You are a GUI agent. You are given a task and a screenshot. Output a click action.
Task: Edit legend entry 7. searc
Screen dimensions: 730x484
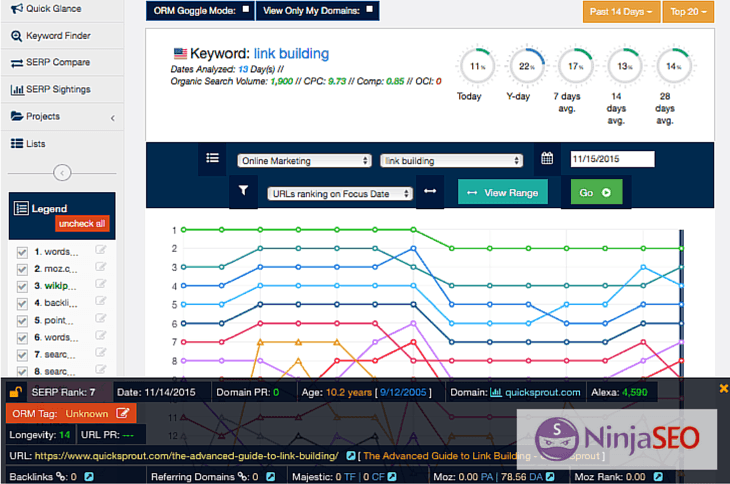pos(101,352)
